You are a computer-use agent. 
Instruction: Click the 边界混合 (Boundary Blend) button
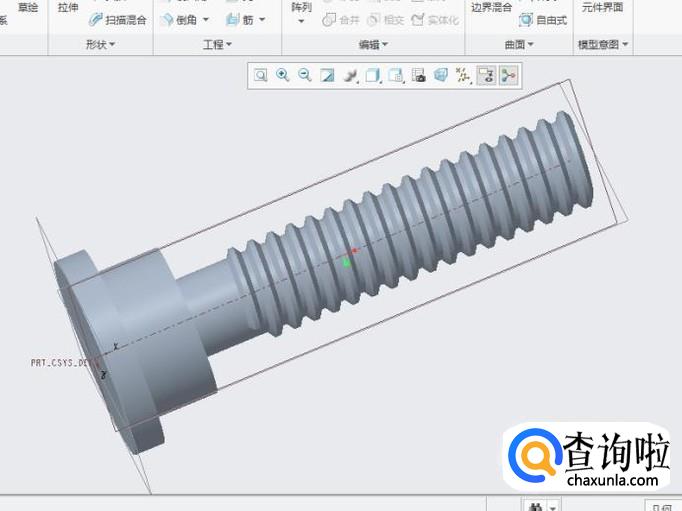click(x=491, y=7)
